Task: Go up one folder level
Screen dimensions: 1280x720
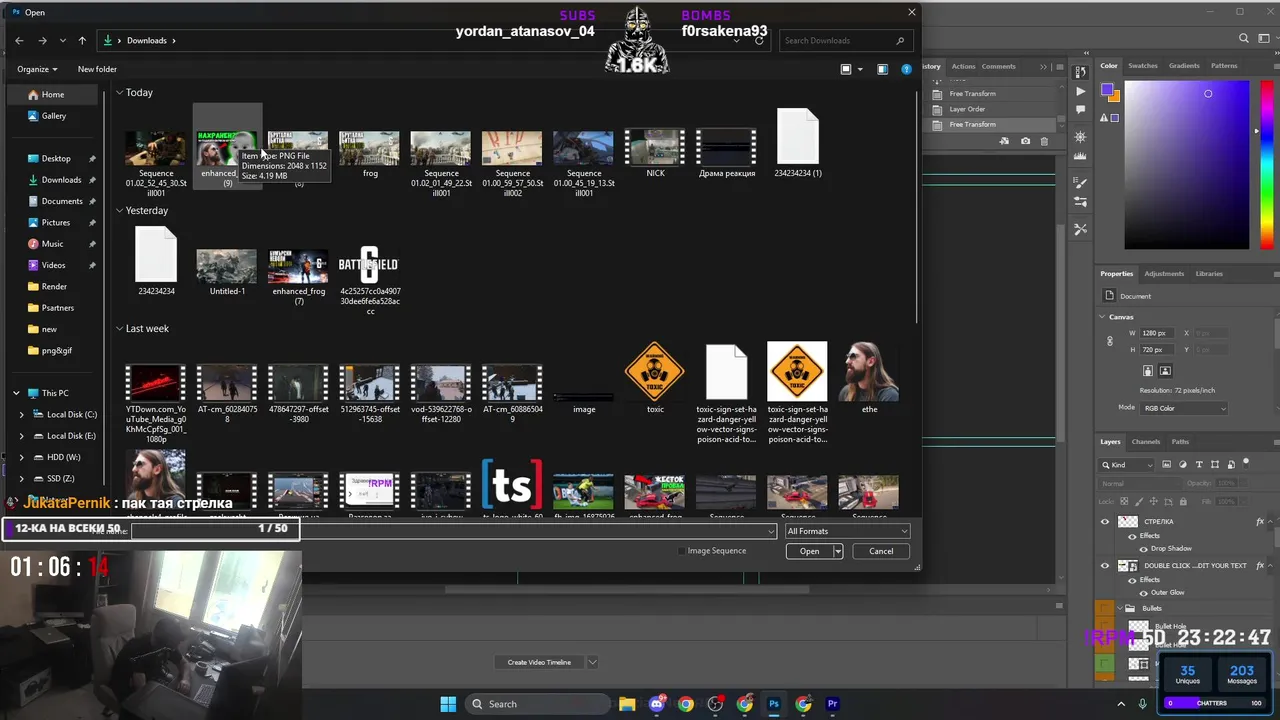Action: (x=82, y=41)
